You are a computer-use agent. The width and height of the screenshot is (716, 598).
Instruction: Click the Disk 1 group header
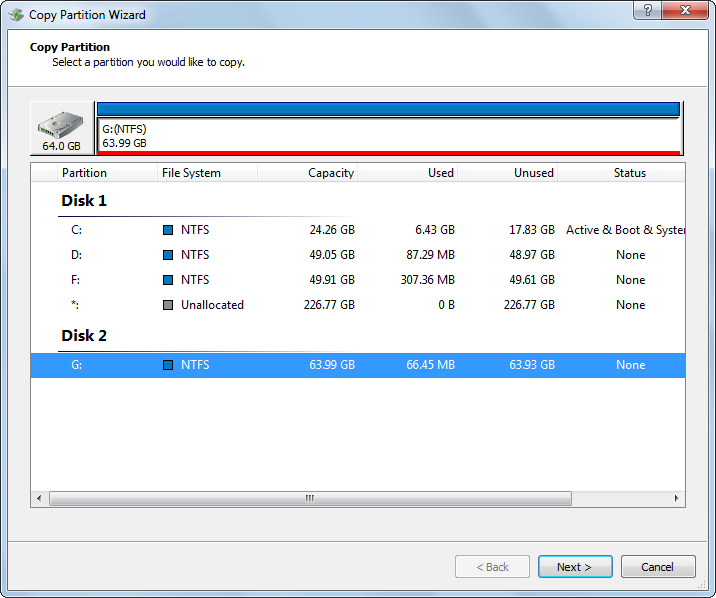84,201
